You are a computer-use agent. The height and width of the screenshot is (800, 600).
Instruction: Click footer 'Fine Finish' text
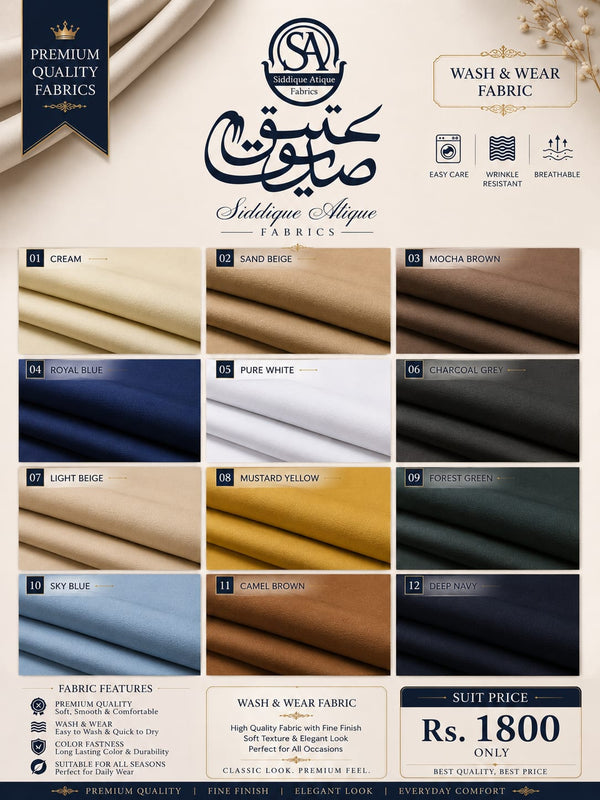(238, 791)
